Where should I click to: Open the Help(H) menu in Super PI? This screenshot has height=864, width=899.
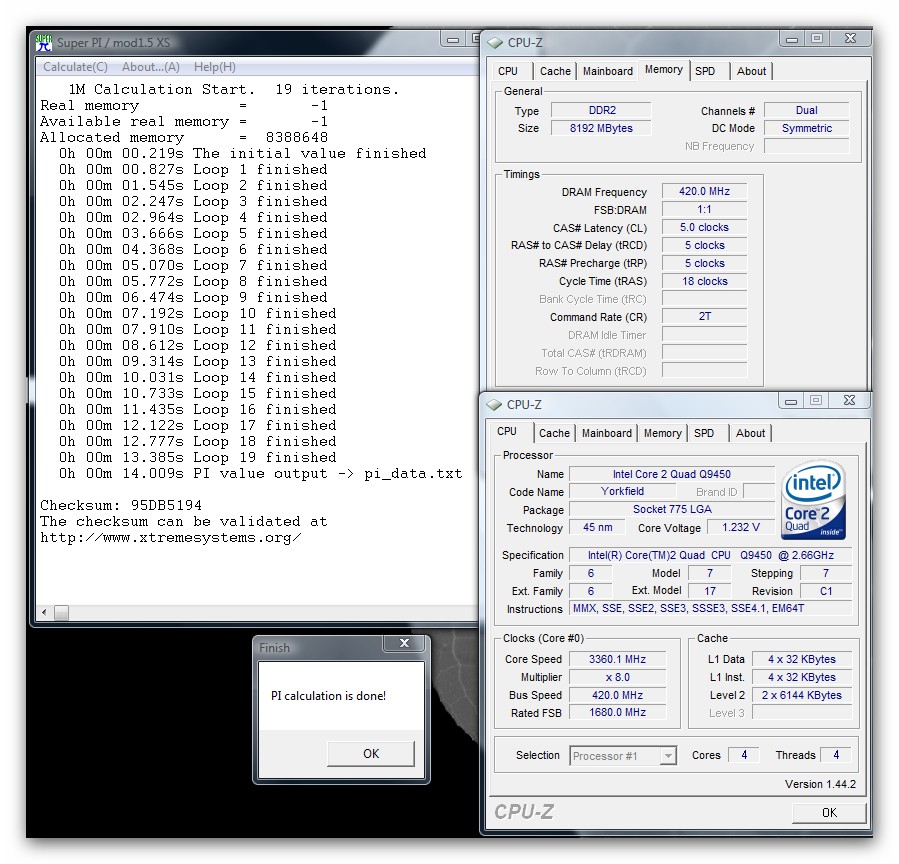pos(214,67)
